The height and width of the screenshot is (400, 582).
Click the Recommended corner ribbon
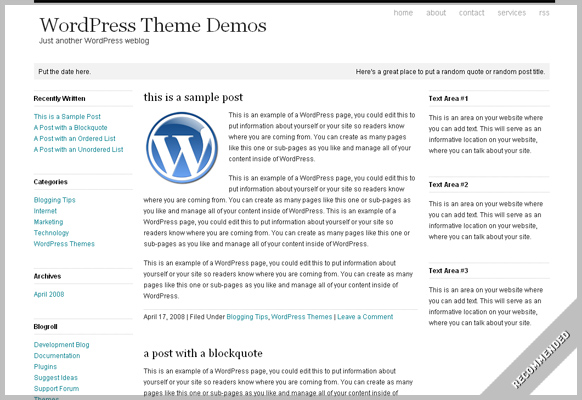tap(542, 358)
